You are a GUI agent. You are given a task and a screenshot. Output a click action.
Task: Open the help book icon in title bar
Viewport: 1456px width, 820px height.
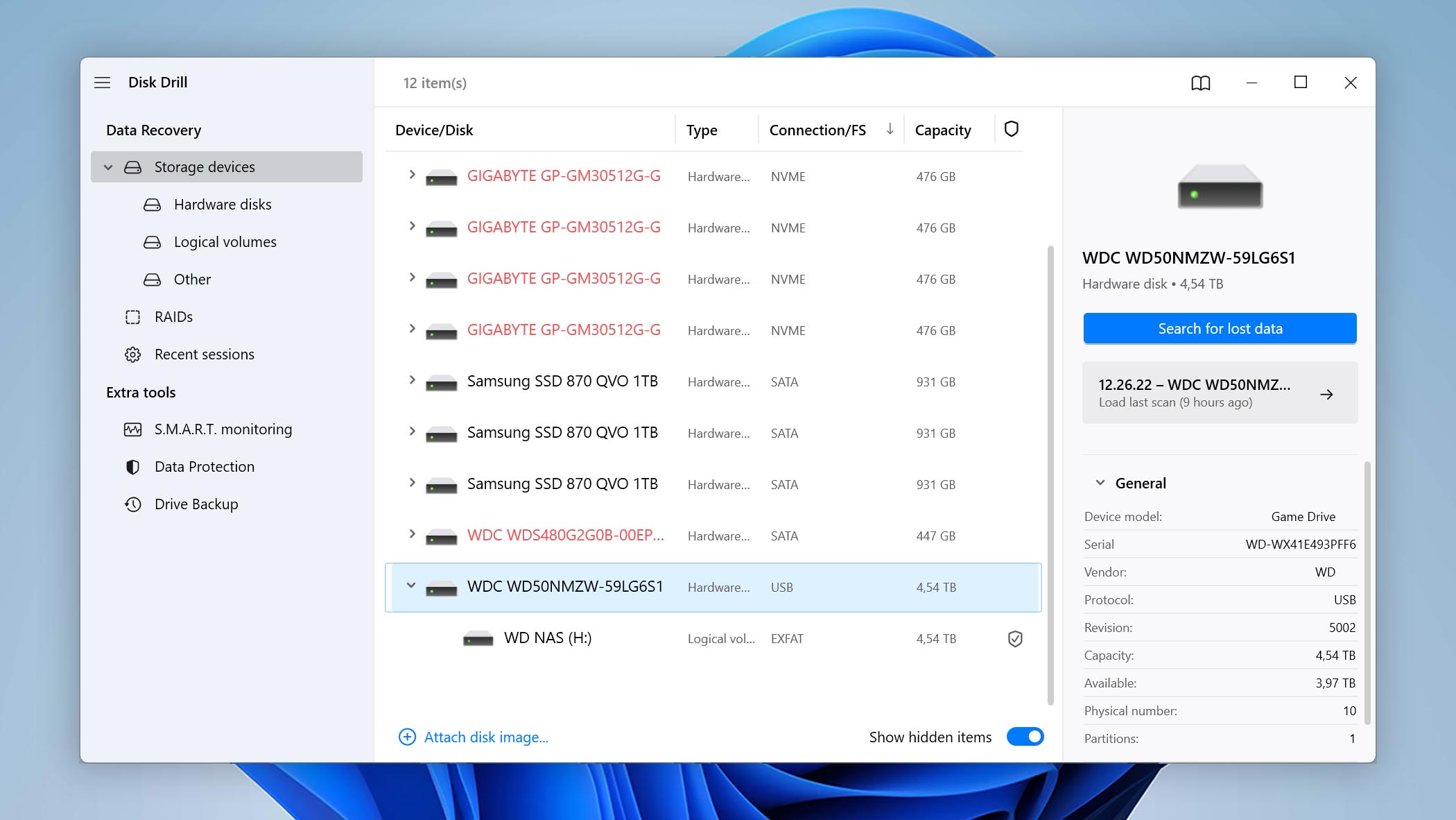(1200, 83)
